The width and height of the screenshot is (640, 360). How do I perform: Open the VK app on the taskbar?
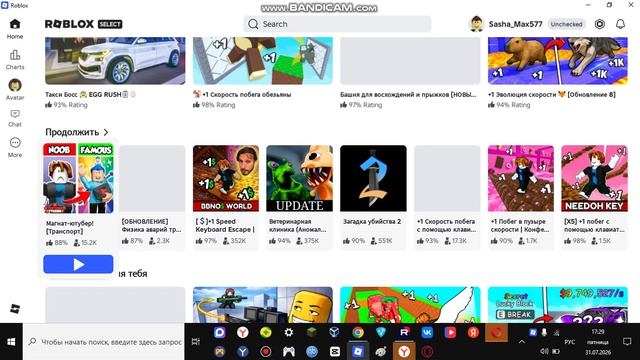[427, 333]
